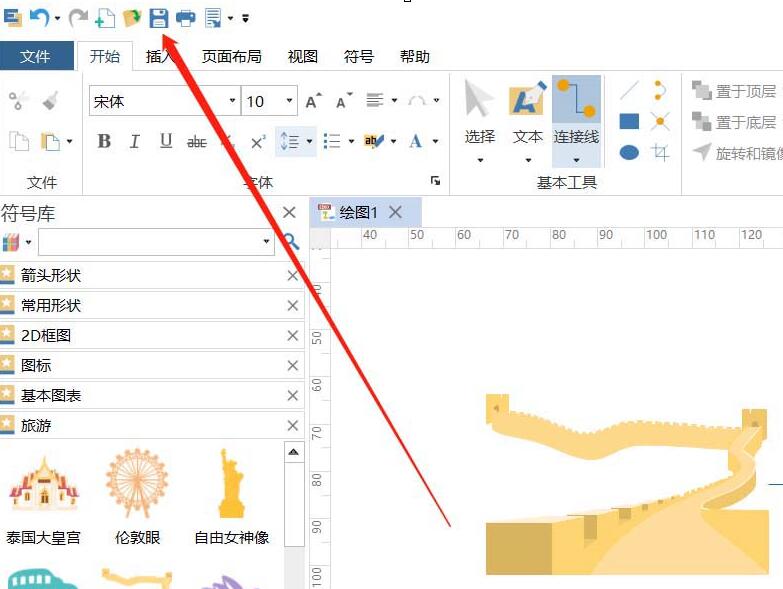The width and height of the screenshot is (783, 589).
Task: Click the symbol list scroll up arrow
Action: tap(294, 452)
